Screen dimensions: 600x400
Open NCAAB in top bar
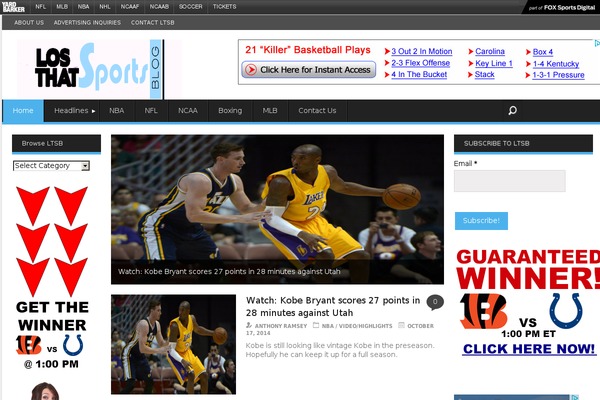pos(159,7)
